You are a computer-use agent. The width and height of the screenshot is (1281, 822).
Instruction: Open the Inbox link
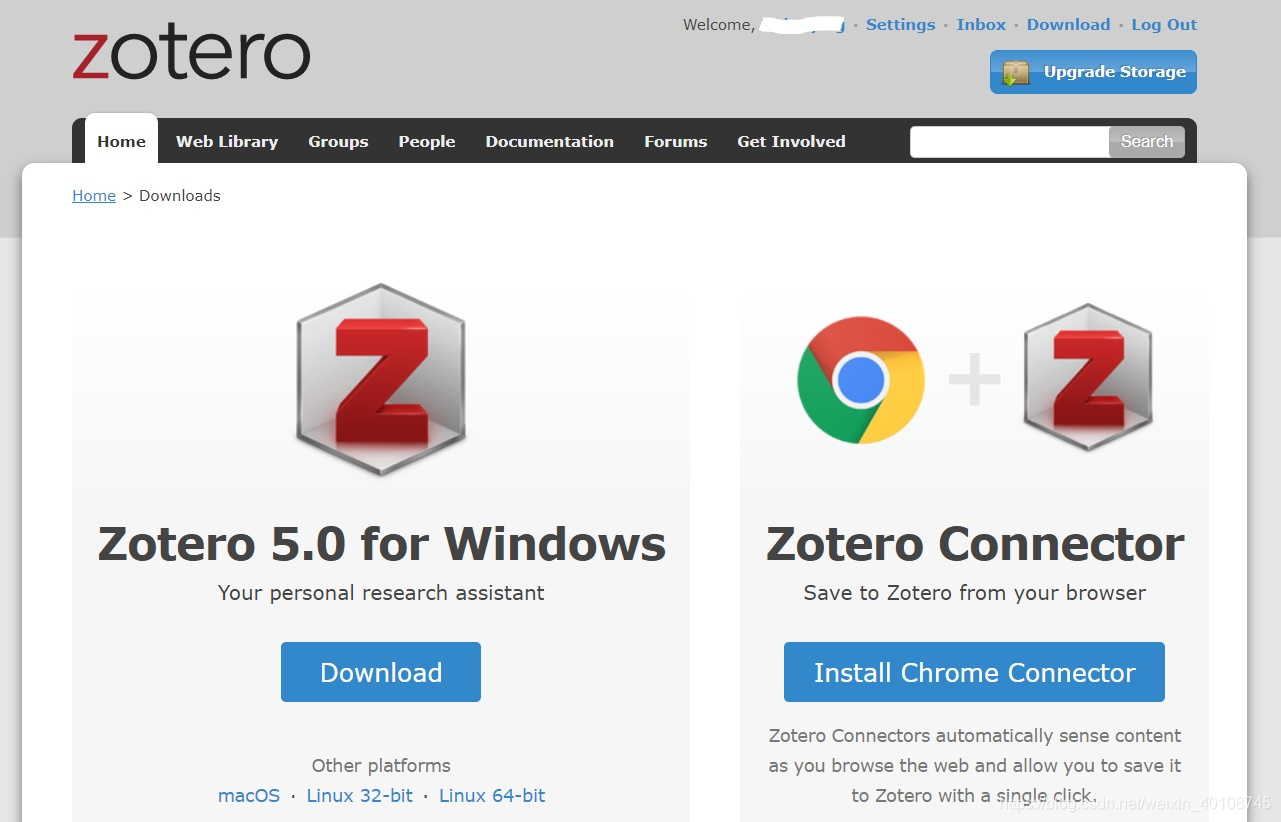pos(981,25)
